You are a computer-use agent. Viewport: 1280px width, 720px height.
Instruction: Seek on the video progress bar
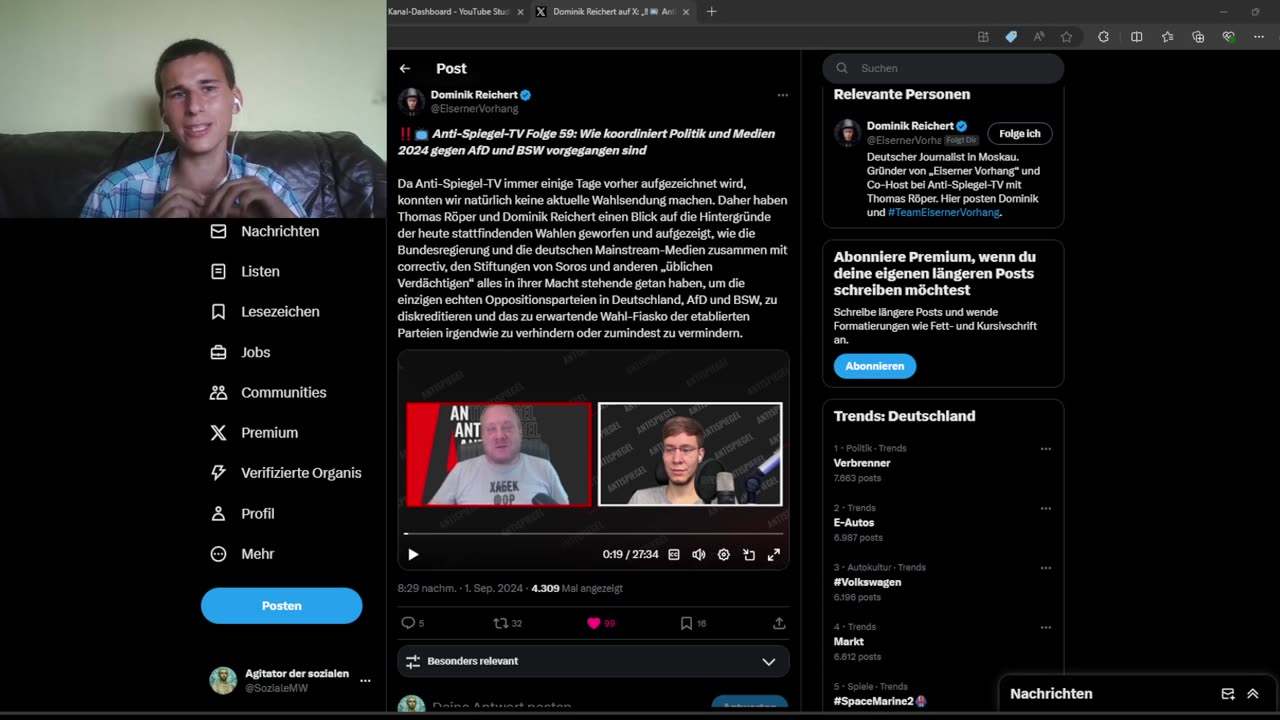(593, 534)
